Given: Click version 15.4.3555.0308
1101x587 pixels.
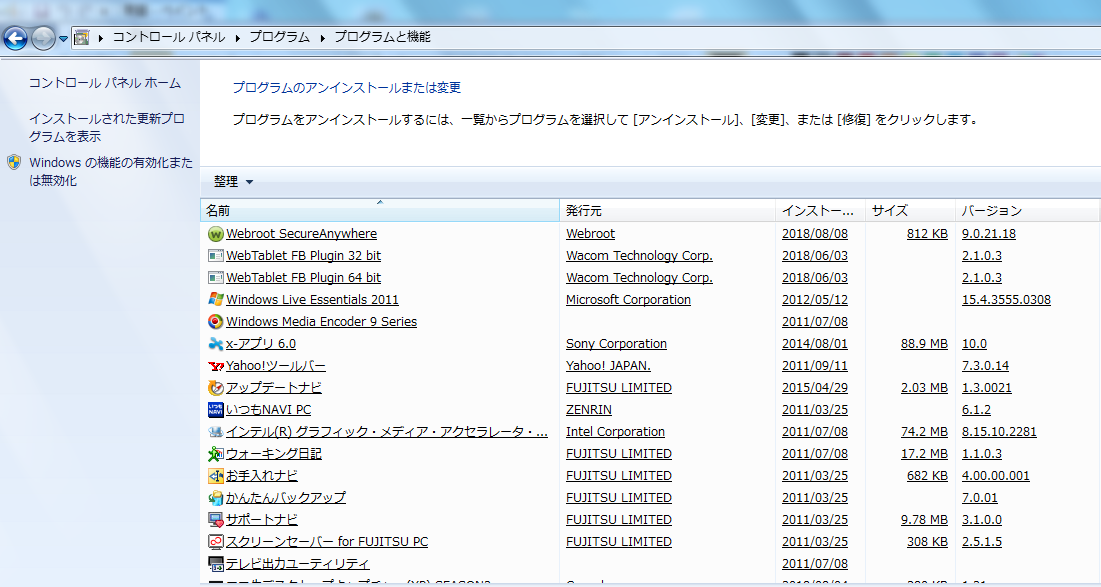Looking at the screenshot, I should pyautogui.click(x=1006, y=300).
